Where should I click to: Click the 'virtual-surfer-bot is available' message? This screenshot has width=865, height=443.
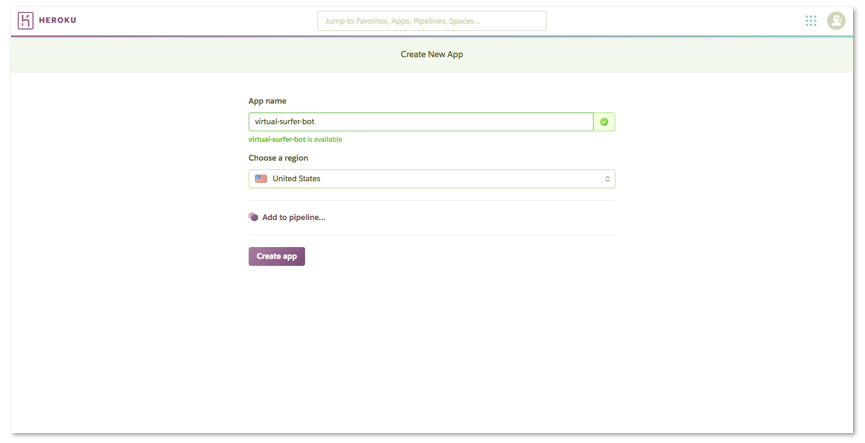(295, 140)
